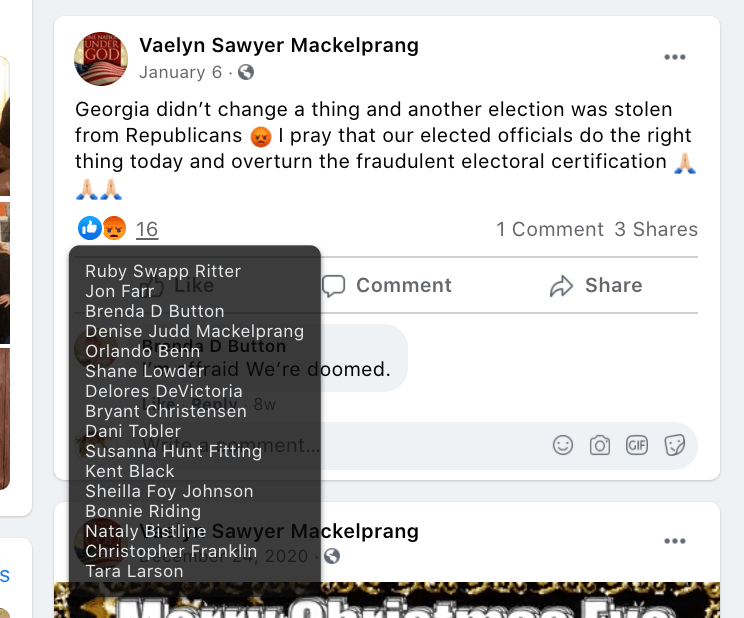Open the sticker picker icon
The width and height of the screenshot is (744, 618).
(674, 445)
